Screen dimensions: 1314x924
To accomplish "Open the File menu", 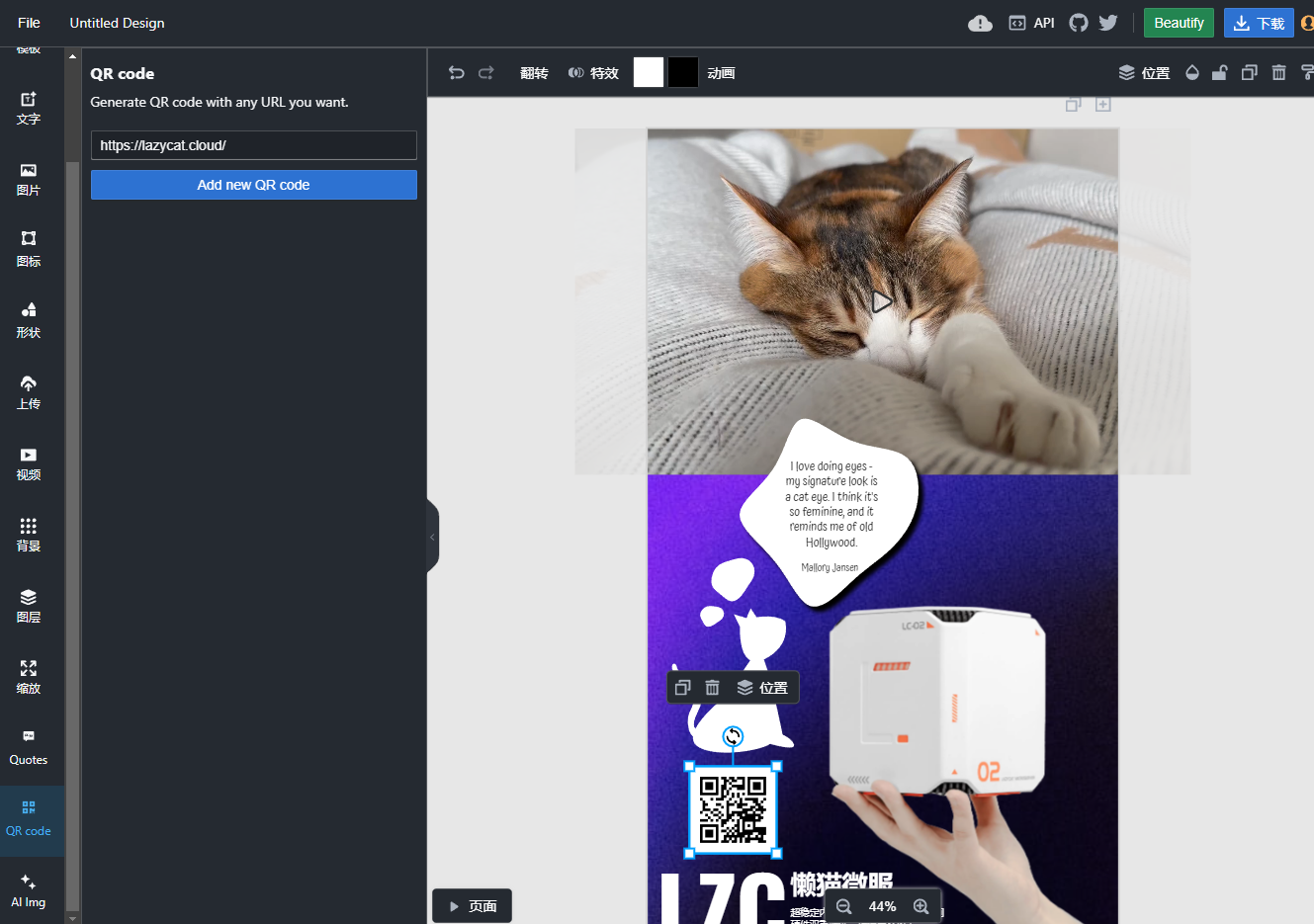I will (x=30, y=23).
